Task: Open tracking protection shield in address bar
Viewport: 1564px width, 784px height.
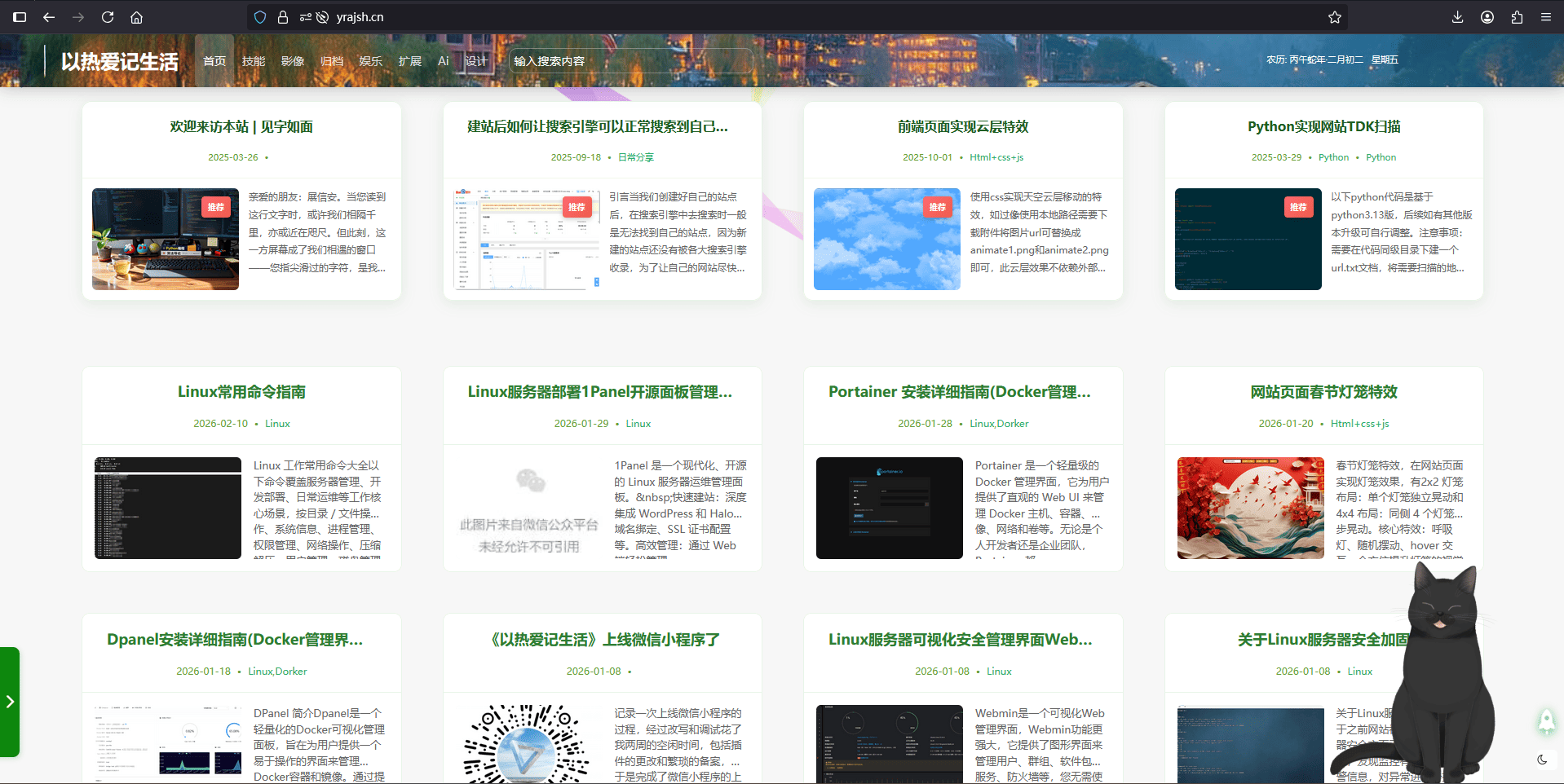Action: [x=259, y=16]
